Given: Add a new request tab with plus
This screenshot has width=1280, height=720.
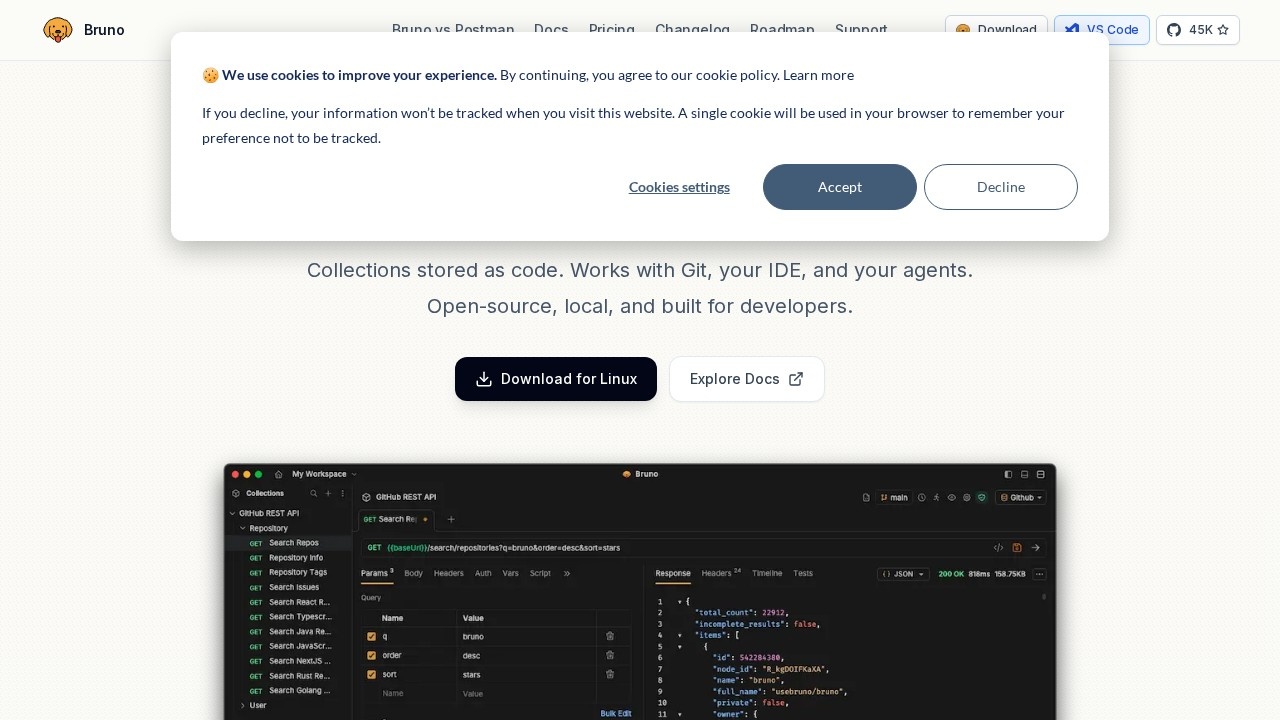Looking at the screenshot, I should click(x=451, y=519).
